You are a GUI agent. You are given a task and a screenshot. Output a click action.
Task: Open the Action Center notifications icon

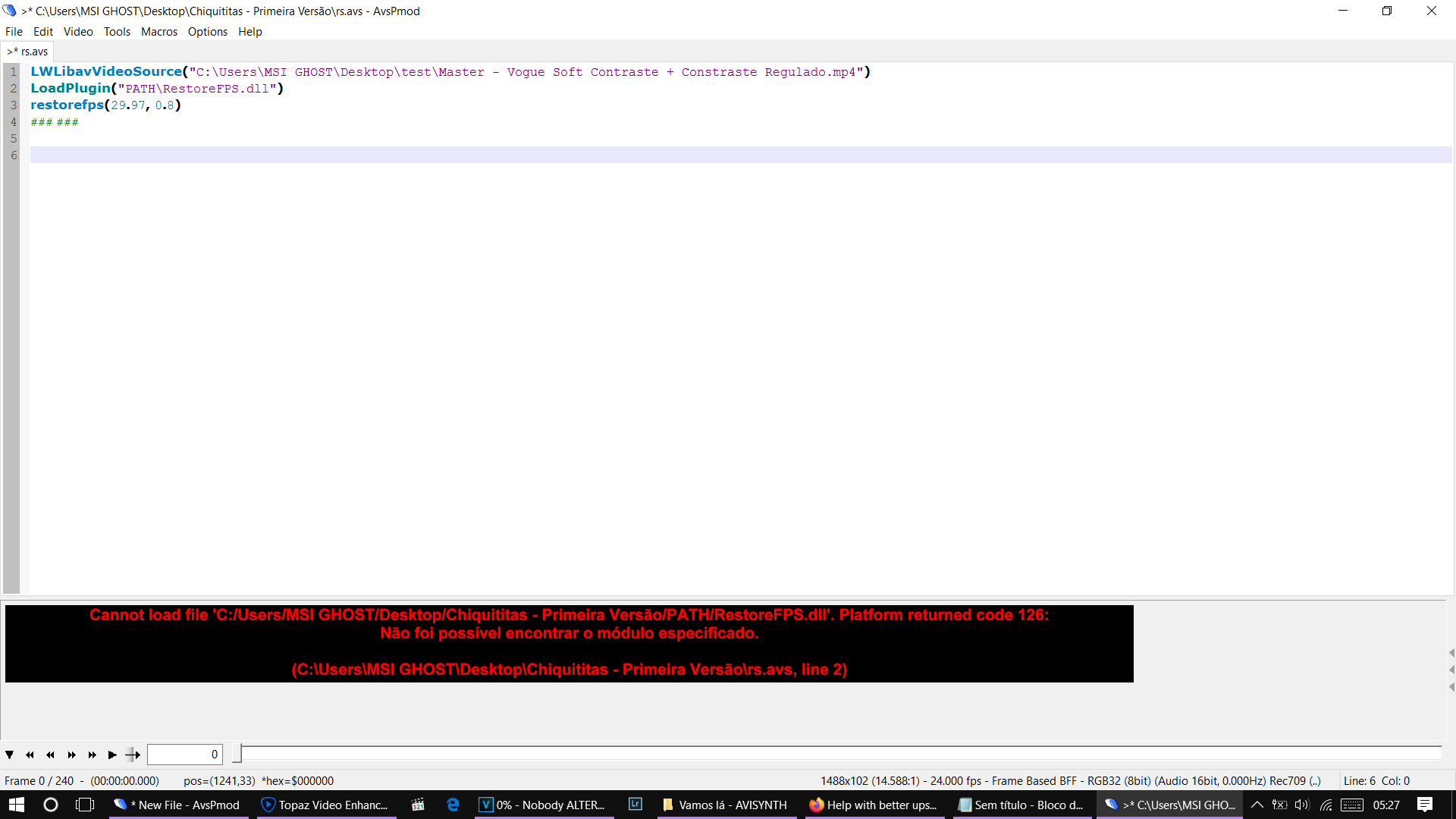1425,805
